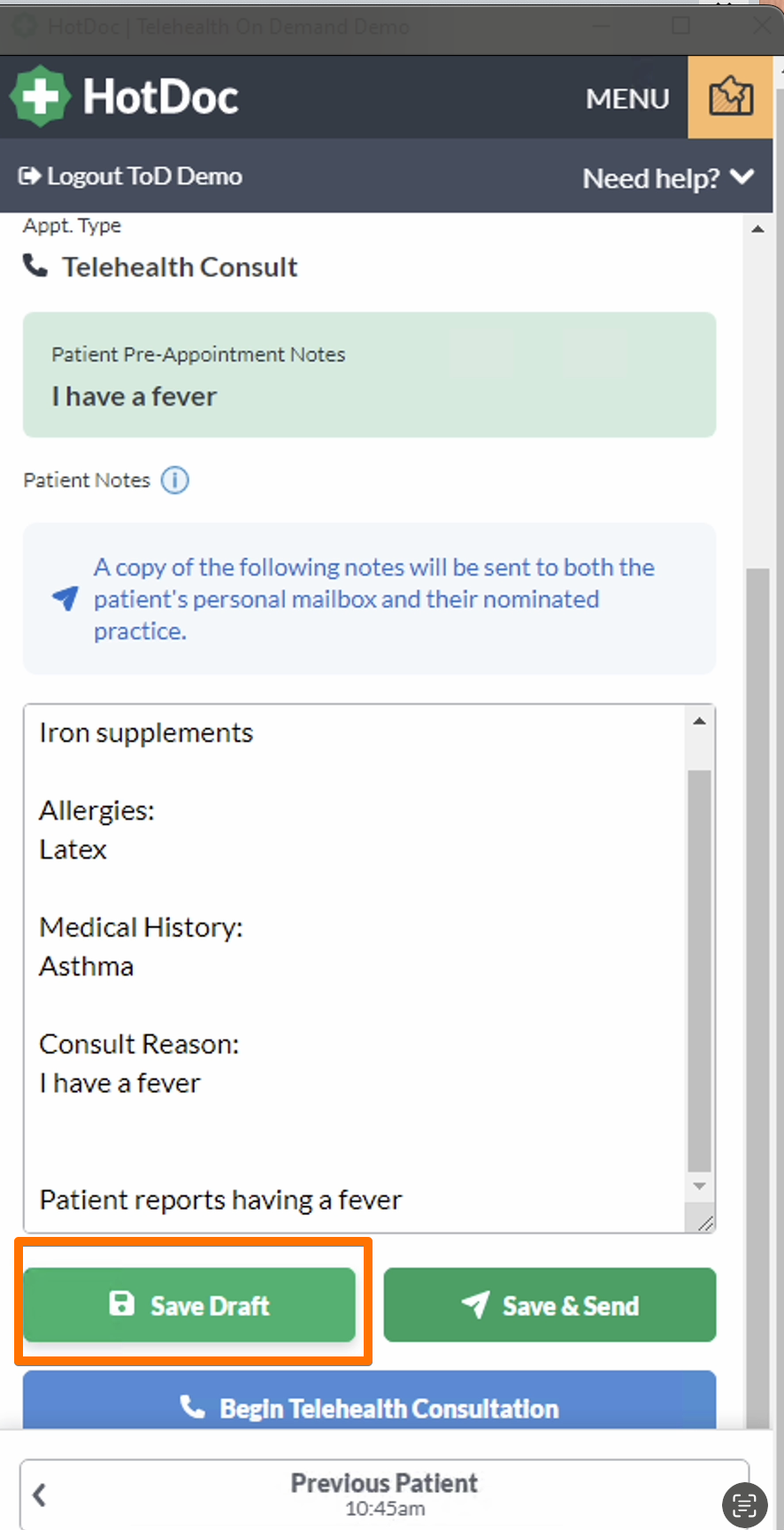The height and width of the screenshot is (1530, 784).
Task: Click the phone icon beside Telehealth Consult
Action: tap(35, 266)
